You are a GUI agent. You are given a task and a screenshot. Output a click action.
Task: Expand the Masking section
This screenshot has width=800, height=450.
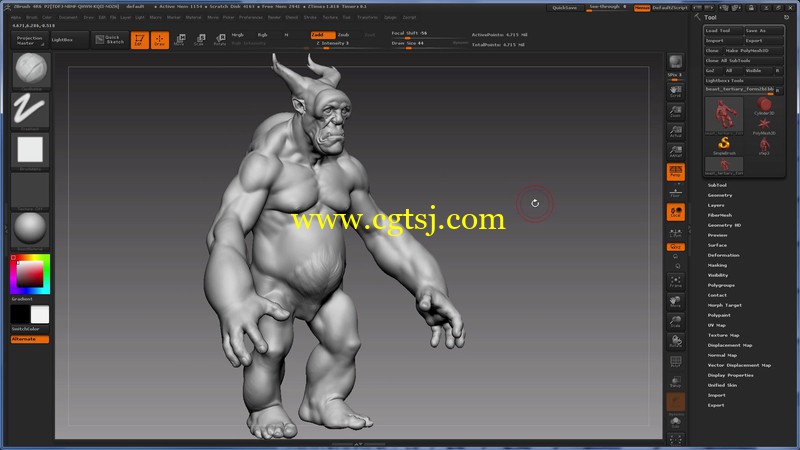click(x=717, y=265)
